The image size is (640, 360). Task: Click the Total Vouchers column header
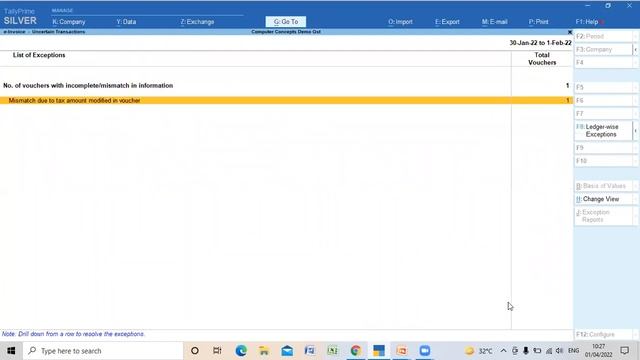542,59
